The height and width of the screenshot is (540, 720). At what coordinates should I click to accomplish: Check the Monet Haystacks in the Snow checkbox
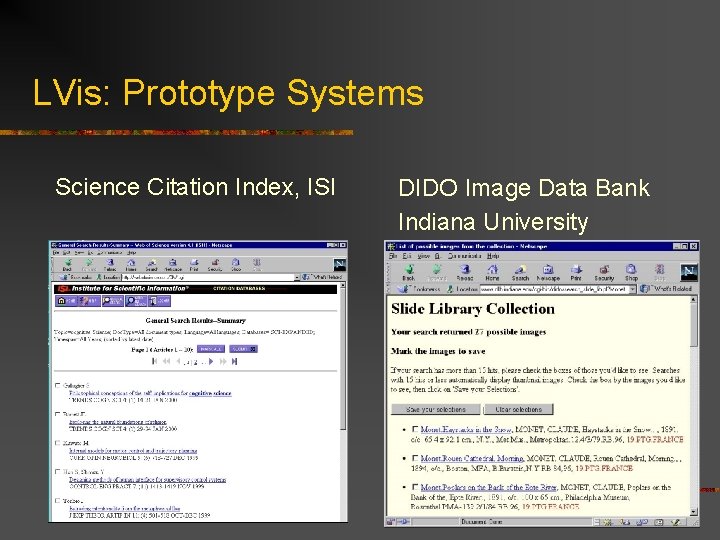click(415, 429)
